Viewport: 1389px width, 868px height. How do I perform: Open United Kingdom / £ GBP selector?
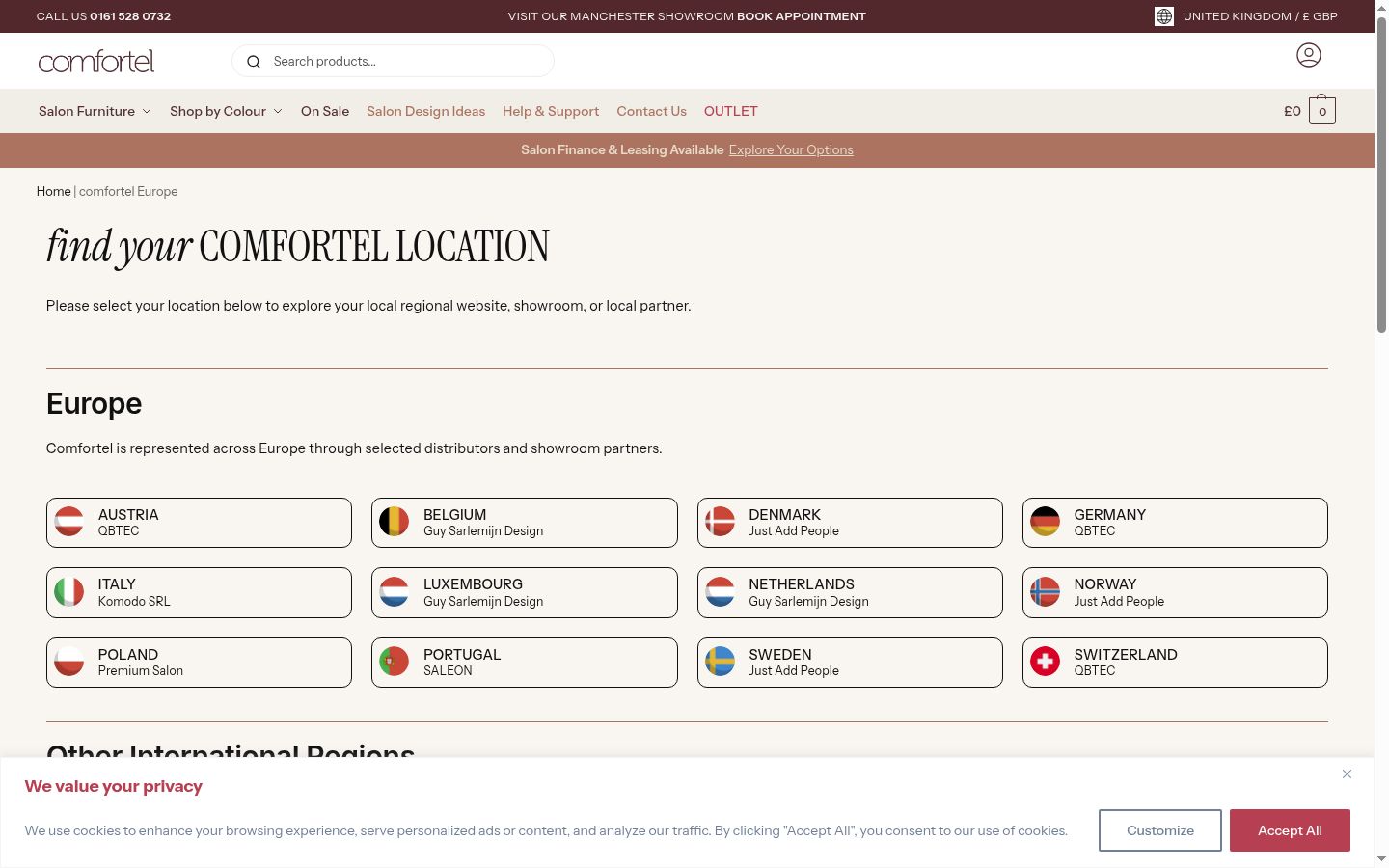(1260, 16)
